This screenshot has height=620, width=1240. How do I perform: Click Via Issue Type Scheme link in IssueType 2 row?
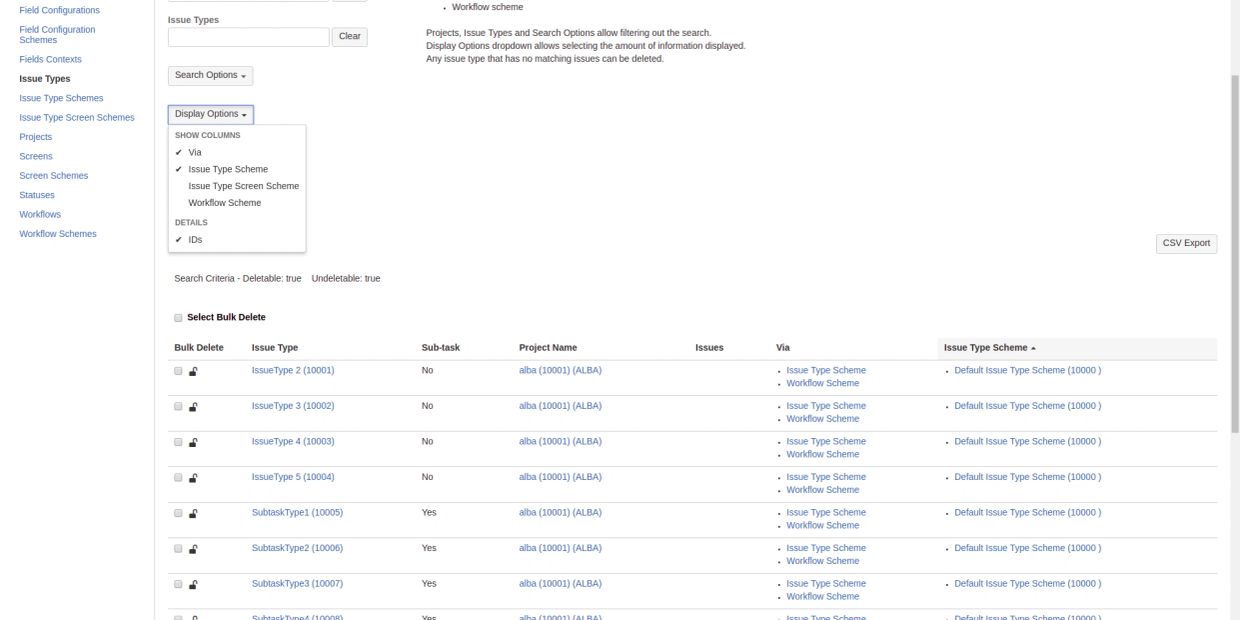coord(826,371)
